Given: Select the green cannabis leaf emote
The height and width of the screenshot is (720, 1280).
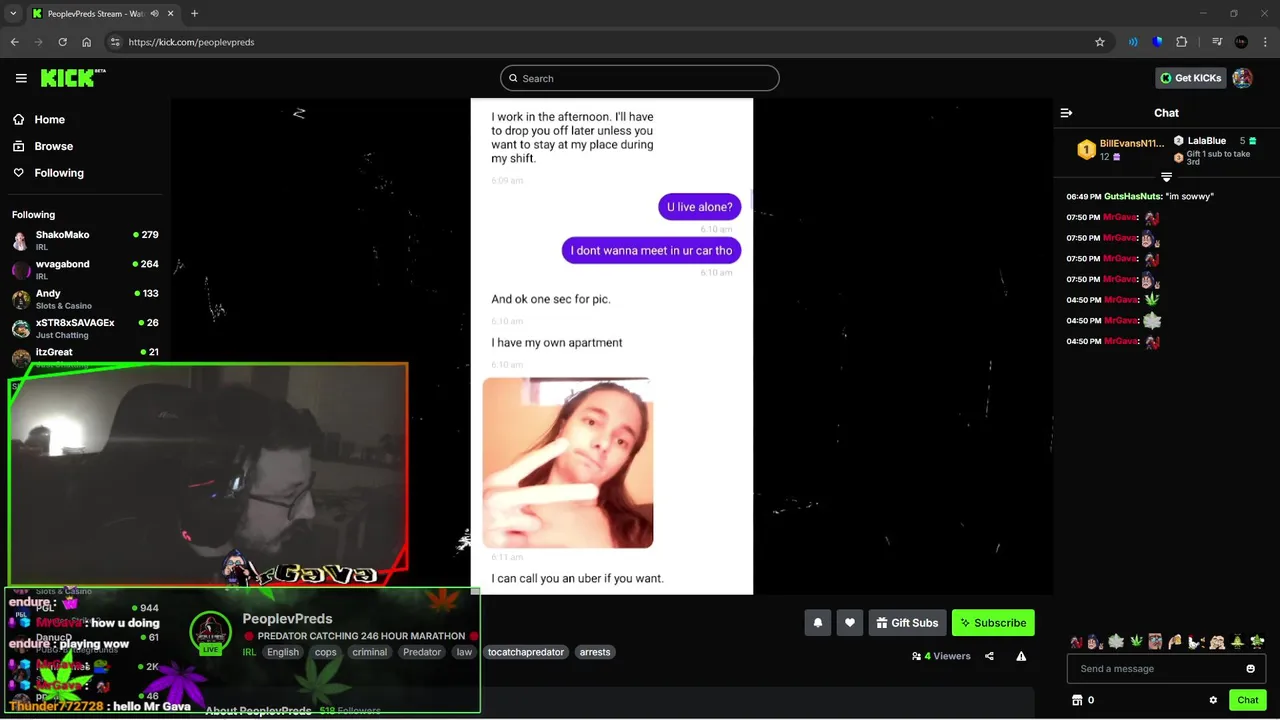Looking at the screenshot, I should [x=1136, y=642].
